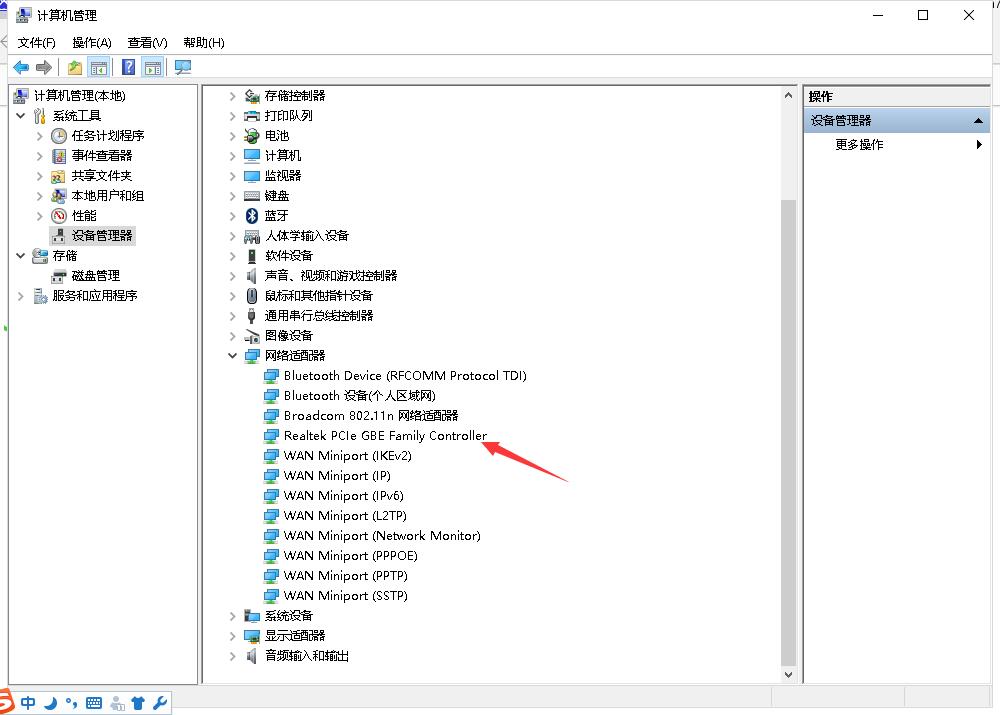
Task: Click the scroll down arrow of device list
Action: [x=788, y=675]
